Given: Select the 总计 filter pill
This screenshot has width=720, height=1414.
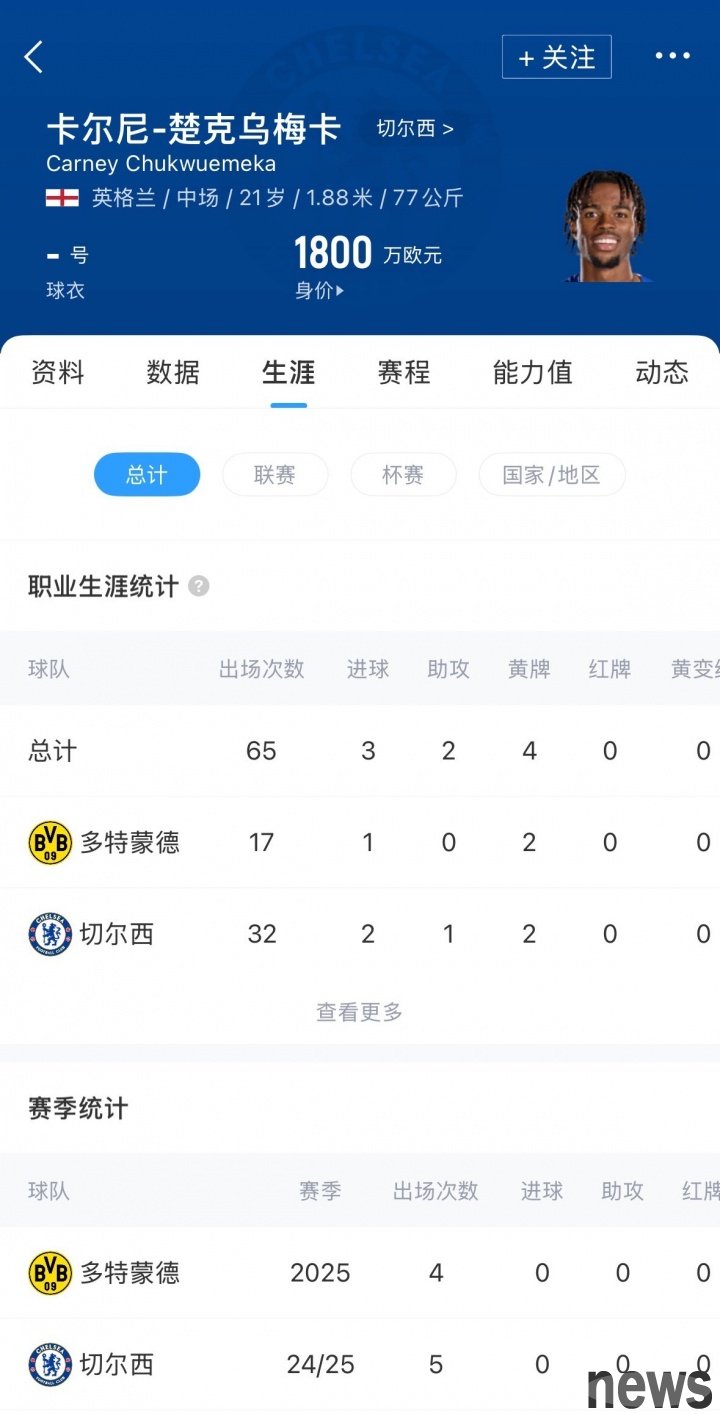Looking at the screenshot, I should 147,474.
